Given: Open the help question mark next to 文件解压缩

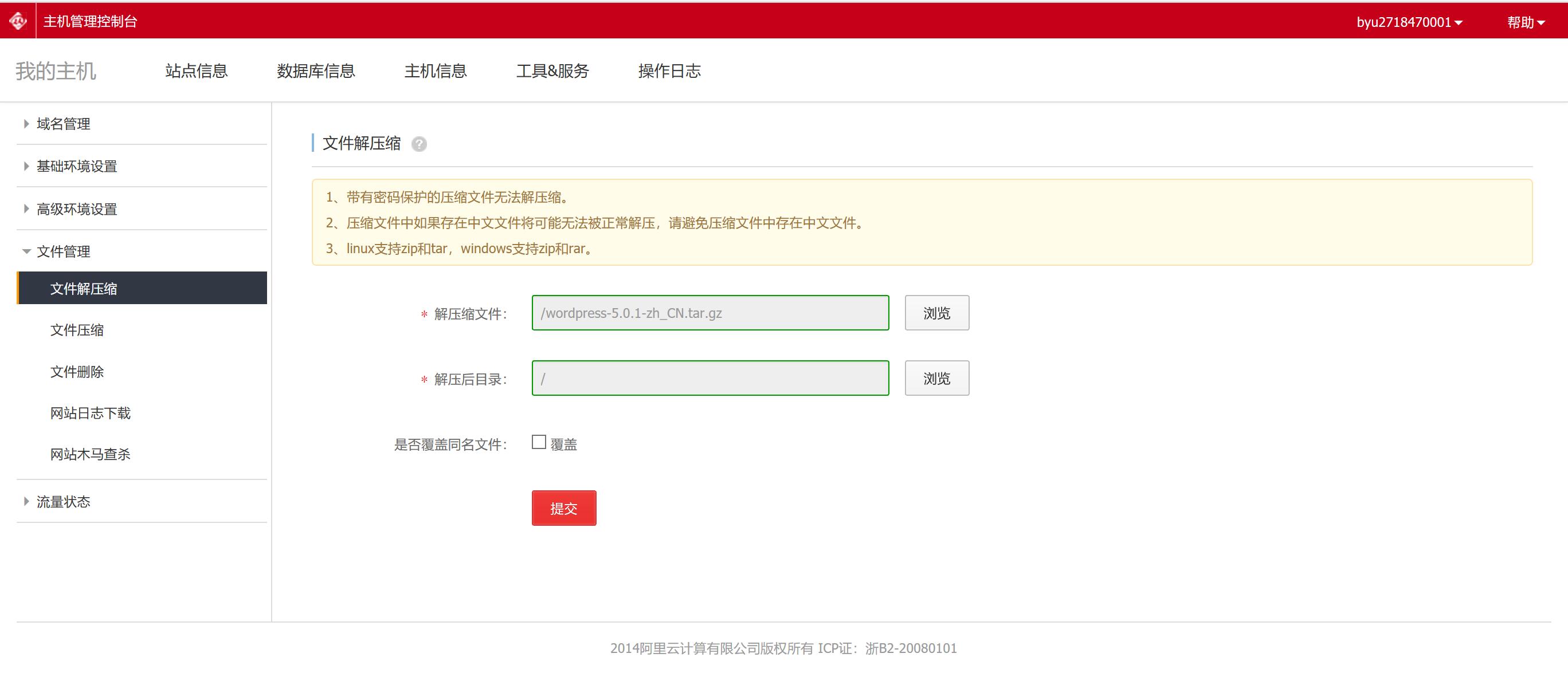Looking at the screenshot, I should 419,144.
